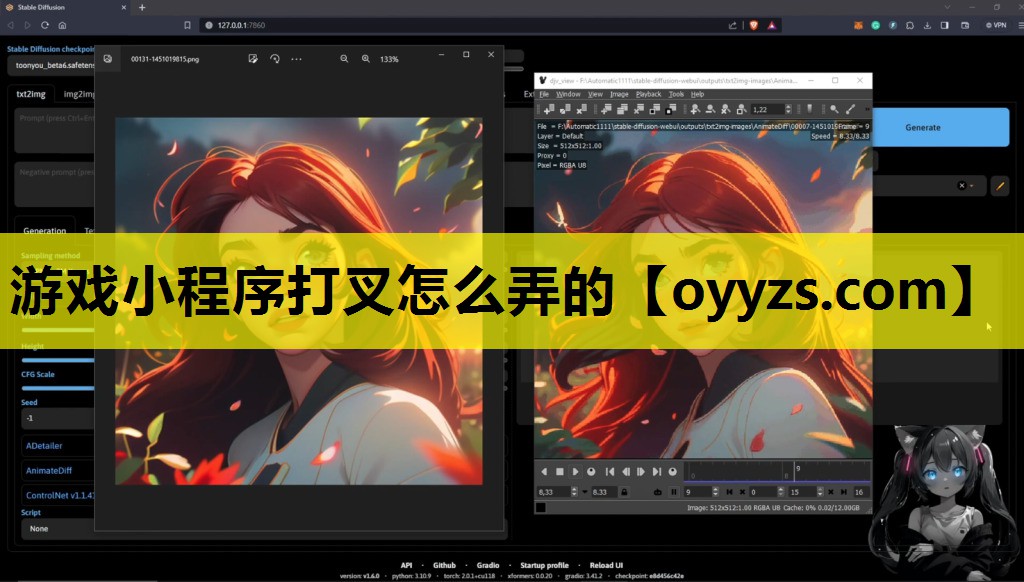Open Help menu in djv_view
Viewport: 1024px width, 582px height.
point(697,94)
